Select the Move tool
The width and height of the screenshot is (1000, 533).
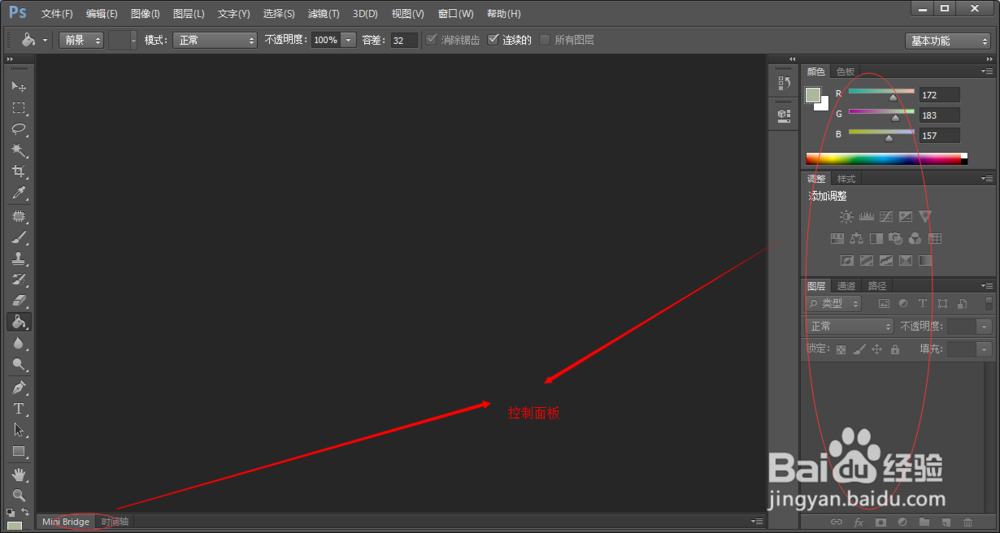tap(18, 86)
